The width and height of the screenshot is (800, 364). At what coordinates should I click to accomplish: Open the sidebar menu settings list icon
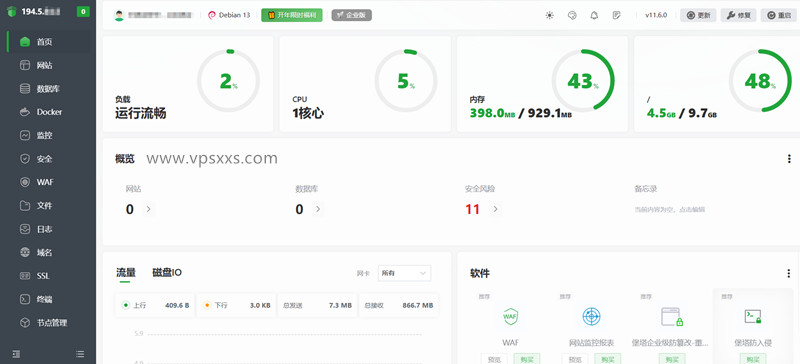click(80, 353)
